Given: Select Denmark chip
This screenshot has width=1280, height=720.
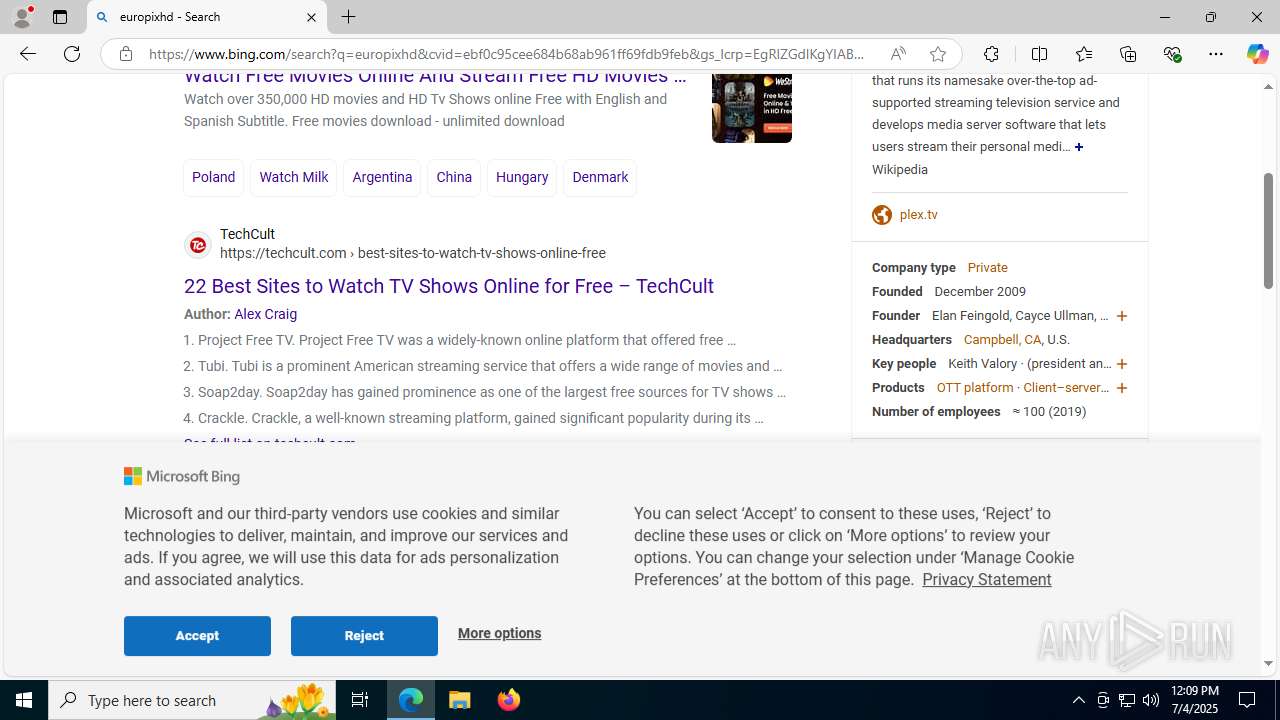Looking at the screenshot, I should [x=600, y=177].
